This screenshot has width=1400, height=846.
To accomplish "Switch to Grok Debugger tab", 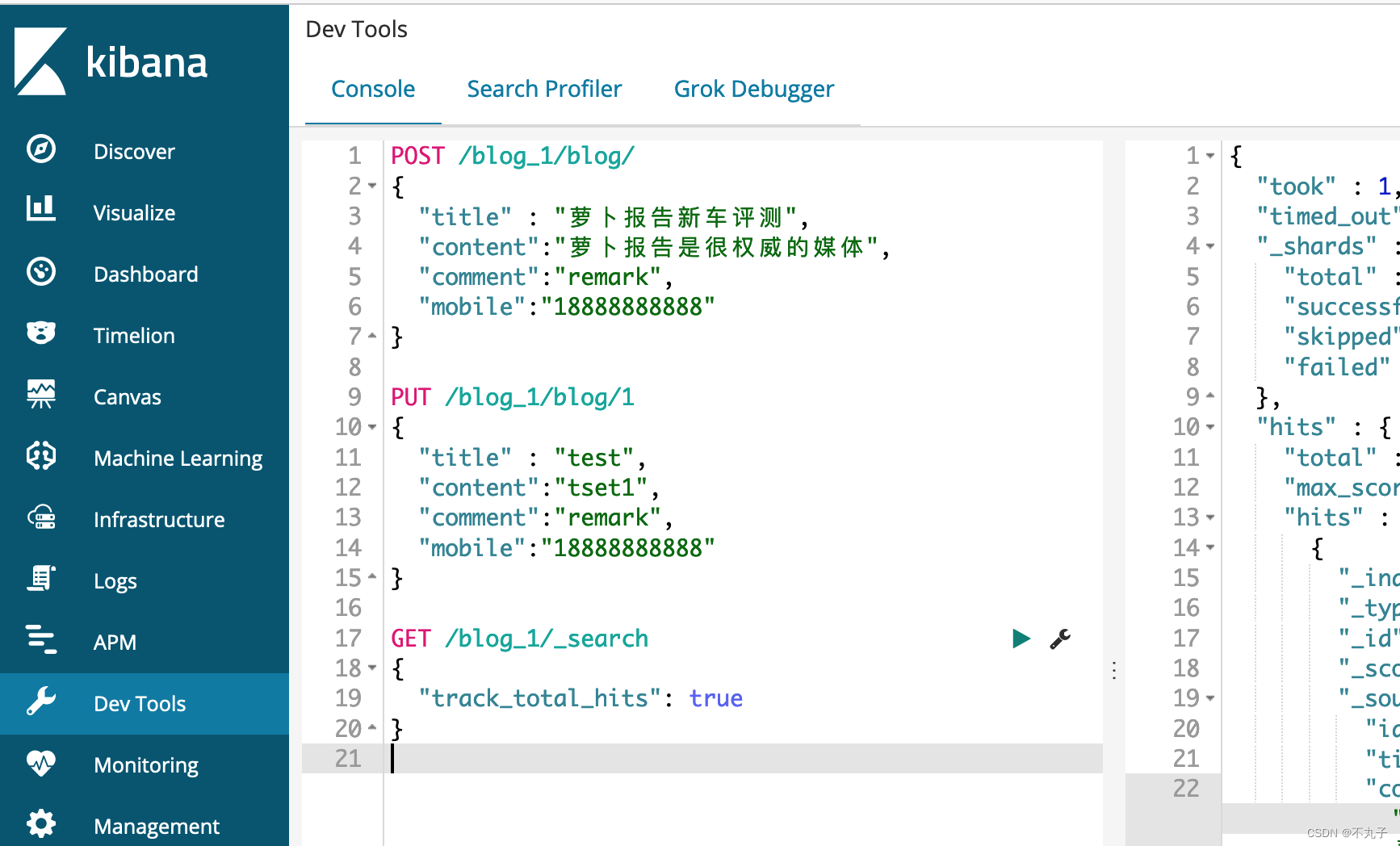I will 754,89.
